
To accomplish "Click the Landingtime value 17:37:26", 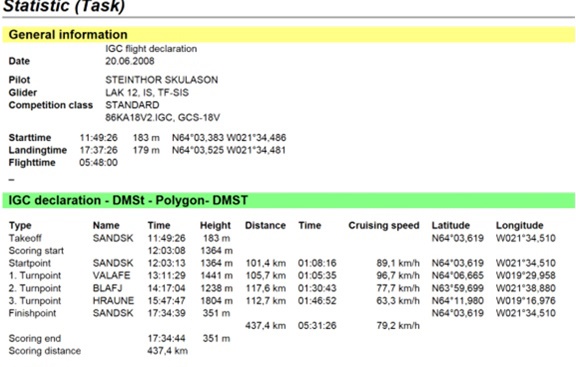I will 98,150.
